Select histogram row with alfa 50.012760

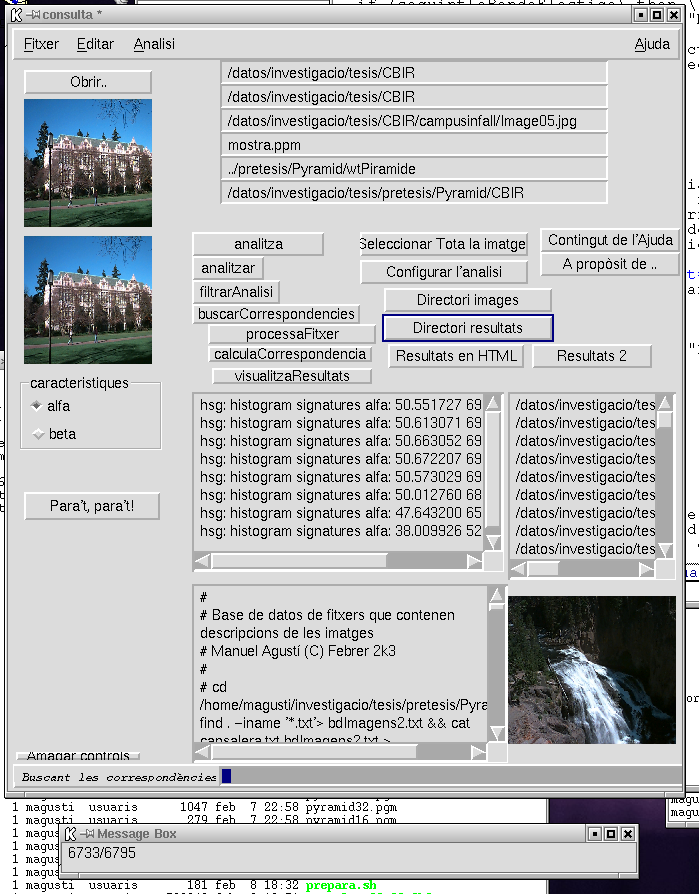tap(340, 495)
